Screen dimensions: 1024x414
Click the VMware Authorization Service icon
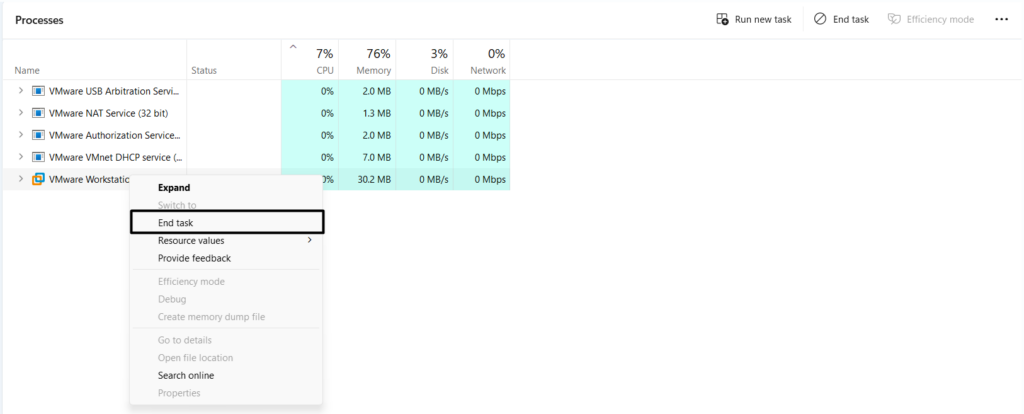[38, 135]
